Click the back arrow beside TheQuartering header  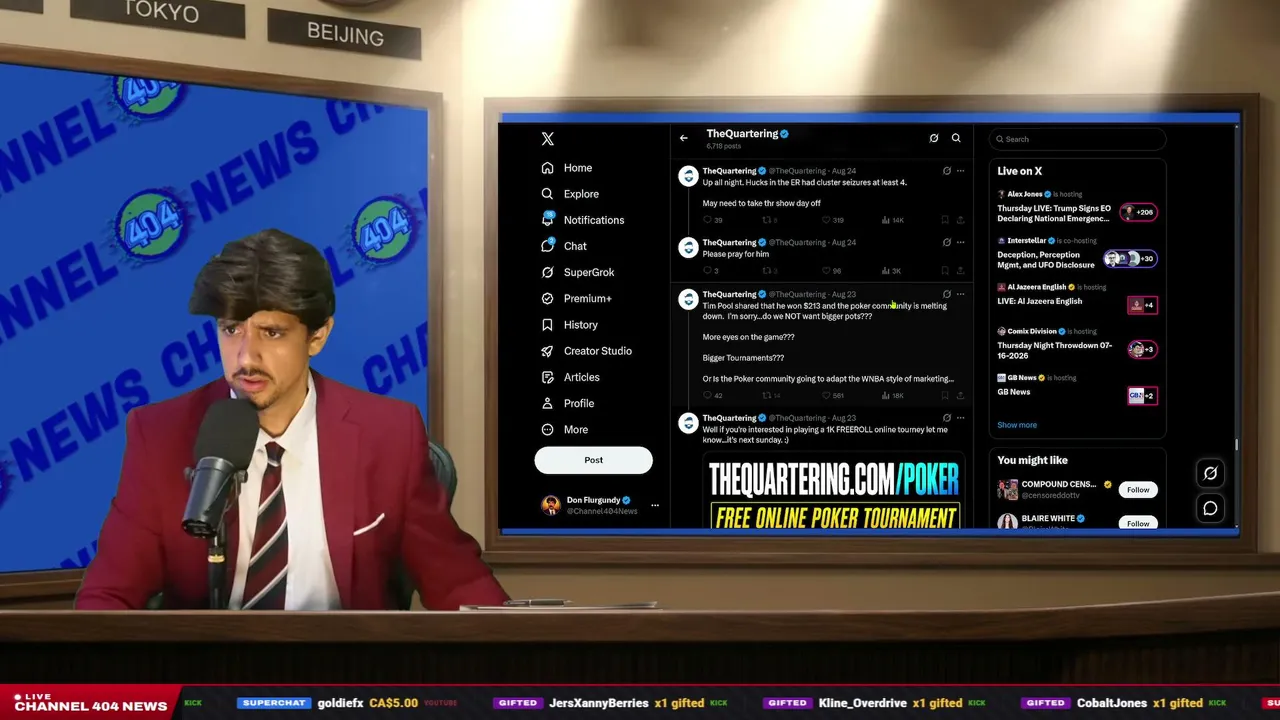(x=684, y=138)
